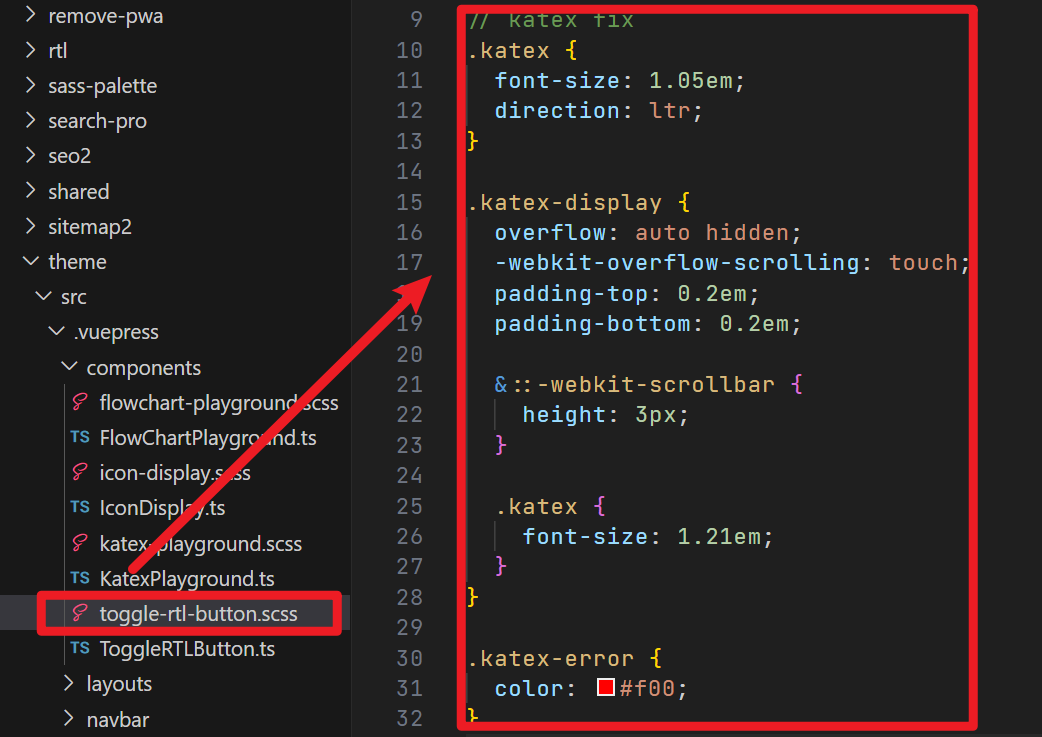The image size is (1042, 737).
Task: Click the TS icon of KatexPlayground.ts
Action: coord(80,578)
